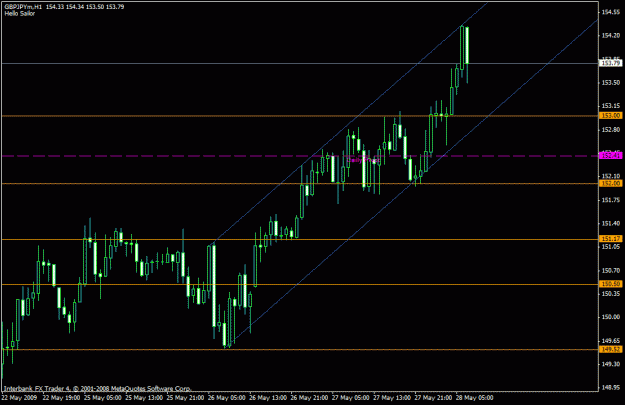The image size is (625, 405).
Task: Click the 150.35 price axis value
Action: pyautogui.click(x=611, y=294)
